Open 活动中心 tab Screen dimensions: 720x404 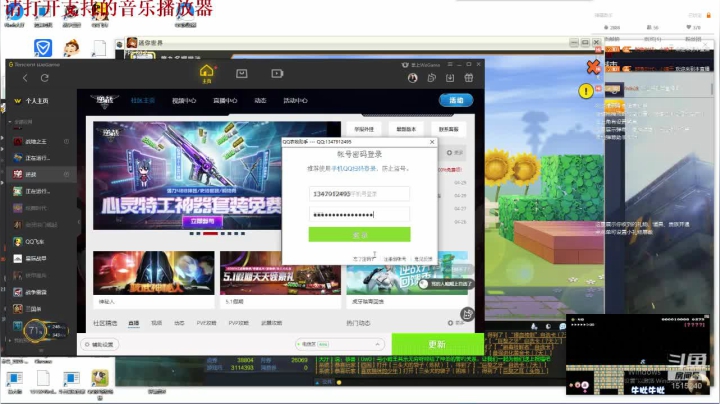coord(295,101)
